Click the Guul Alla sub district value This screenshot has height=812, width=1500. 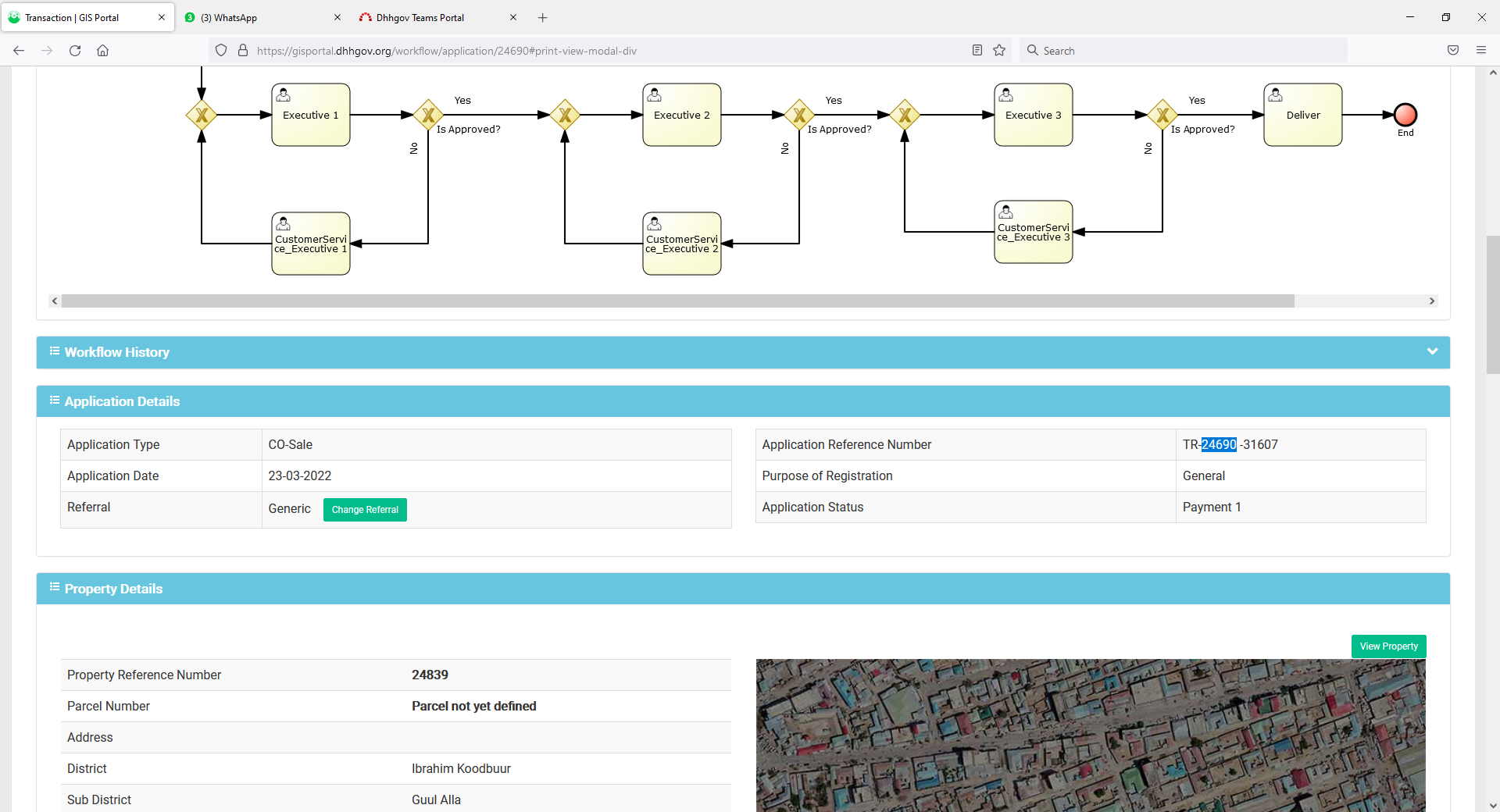(x=437, y=800)
